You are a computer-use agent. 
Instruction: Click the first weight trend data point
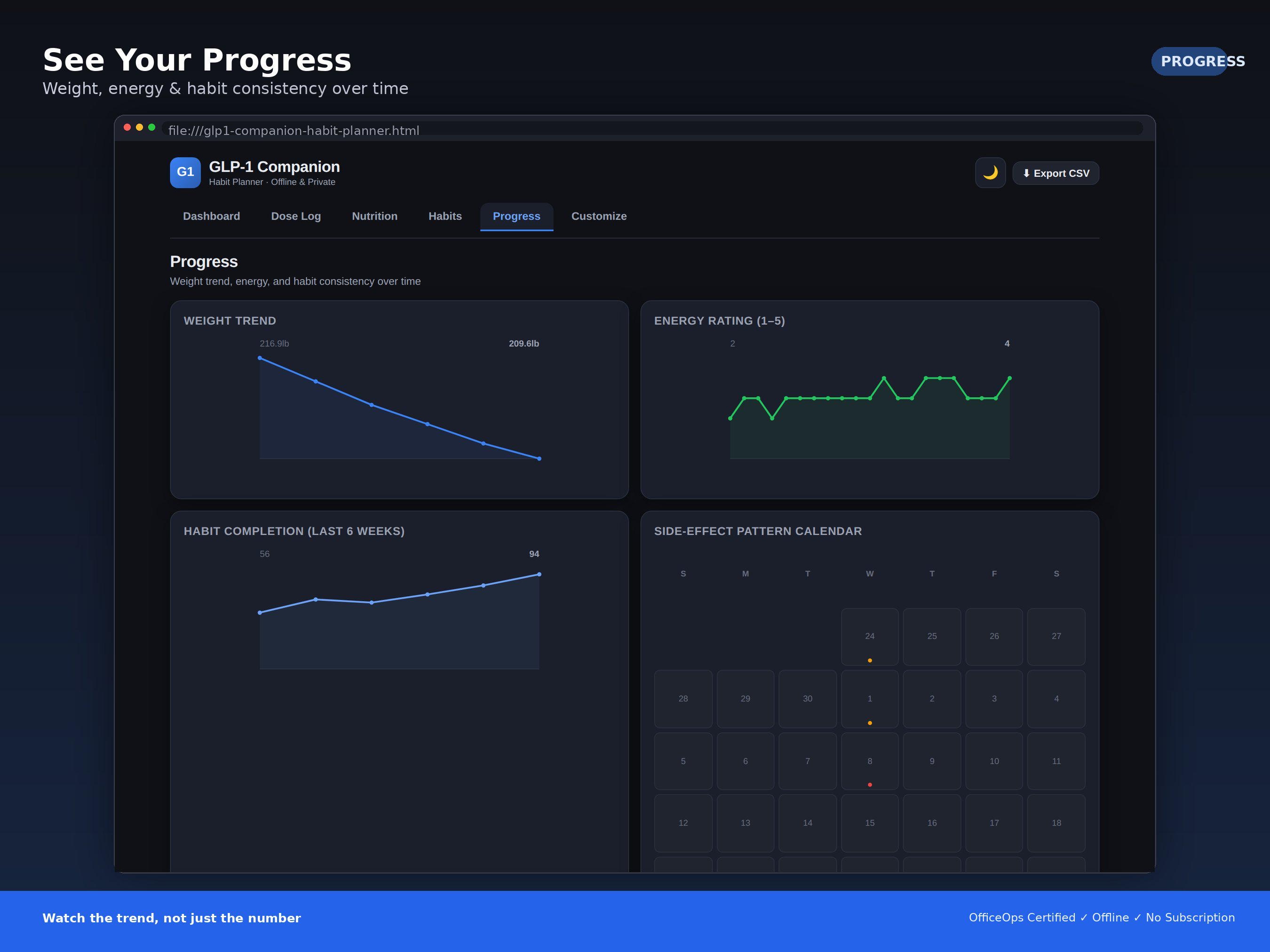coord(260,358)
